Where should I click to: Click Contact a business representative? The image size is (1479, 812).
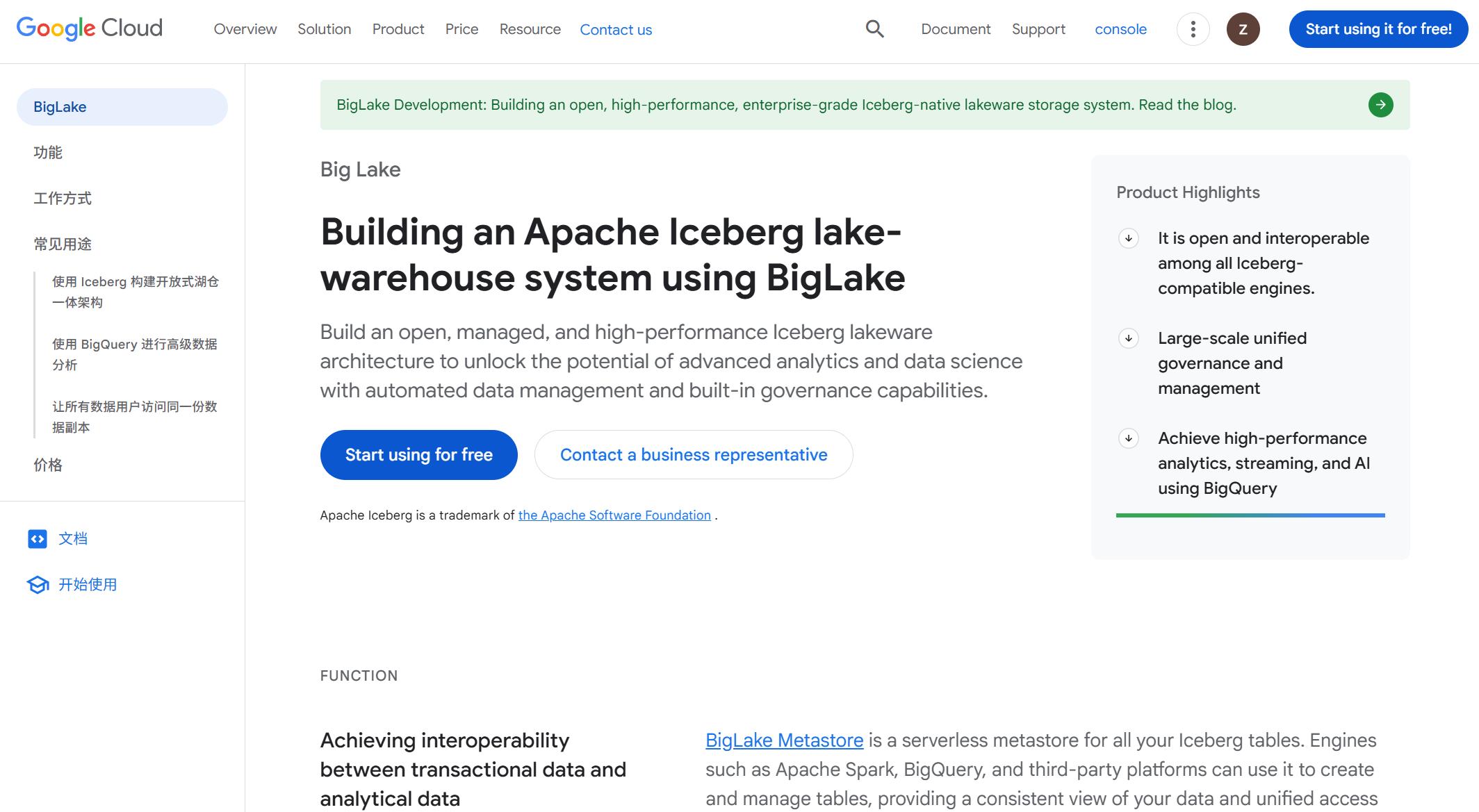tap(692, 454)
